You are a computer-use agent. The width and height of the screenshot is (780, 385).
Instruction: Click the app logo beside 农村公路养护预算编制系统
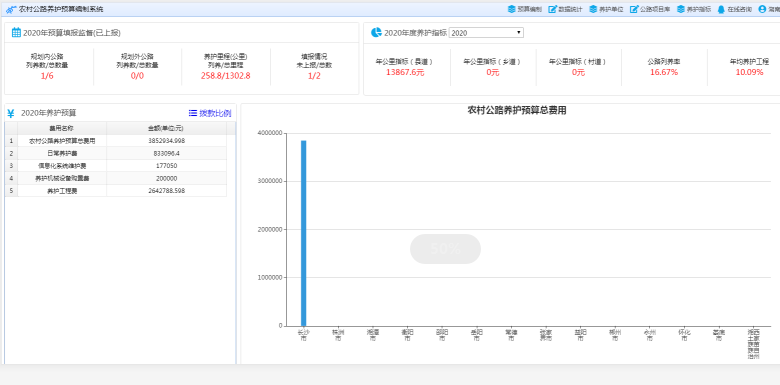(x=11, y=9)
